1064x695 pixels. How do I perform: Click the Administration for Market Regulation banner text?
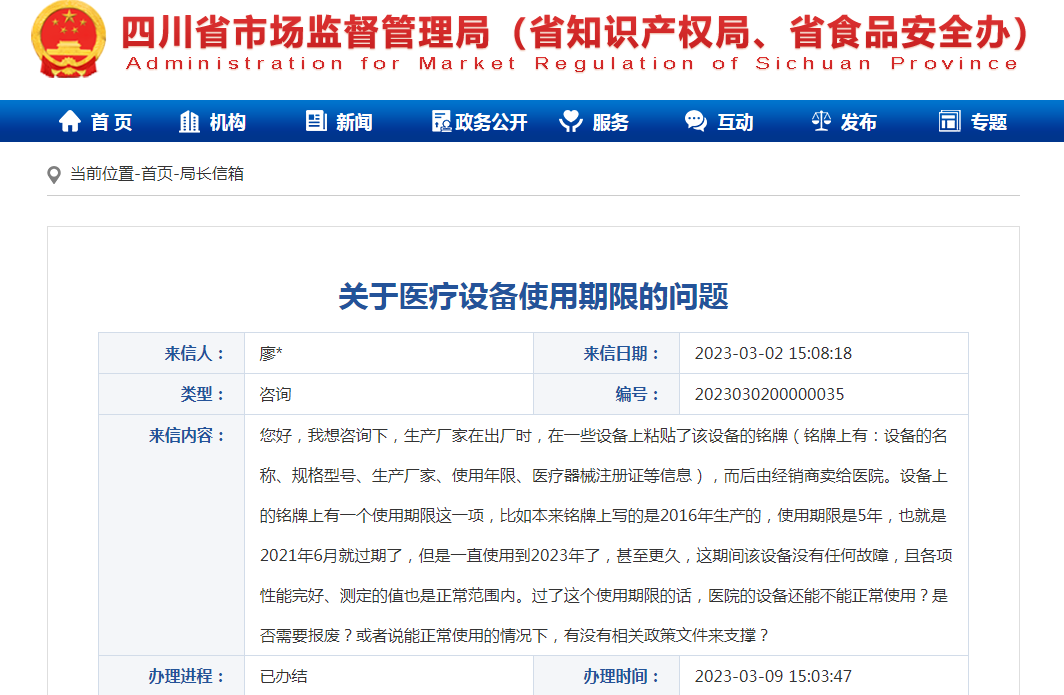click(565, 69)
